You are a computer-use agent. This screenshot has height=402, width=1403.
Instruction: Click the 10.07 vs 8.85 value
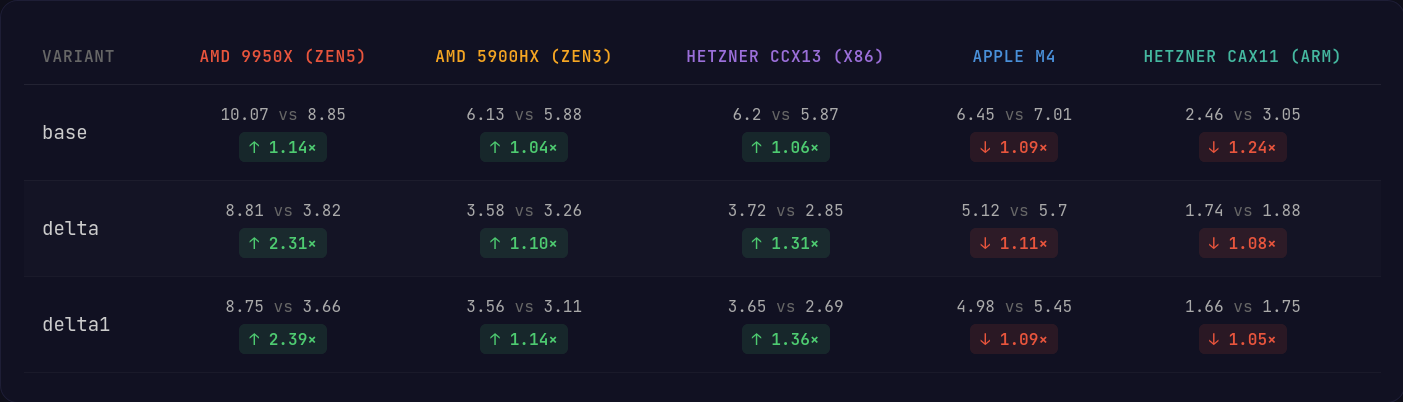[x=283, y=115]
